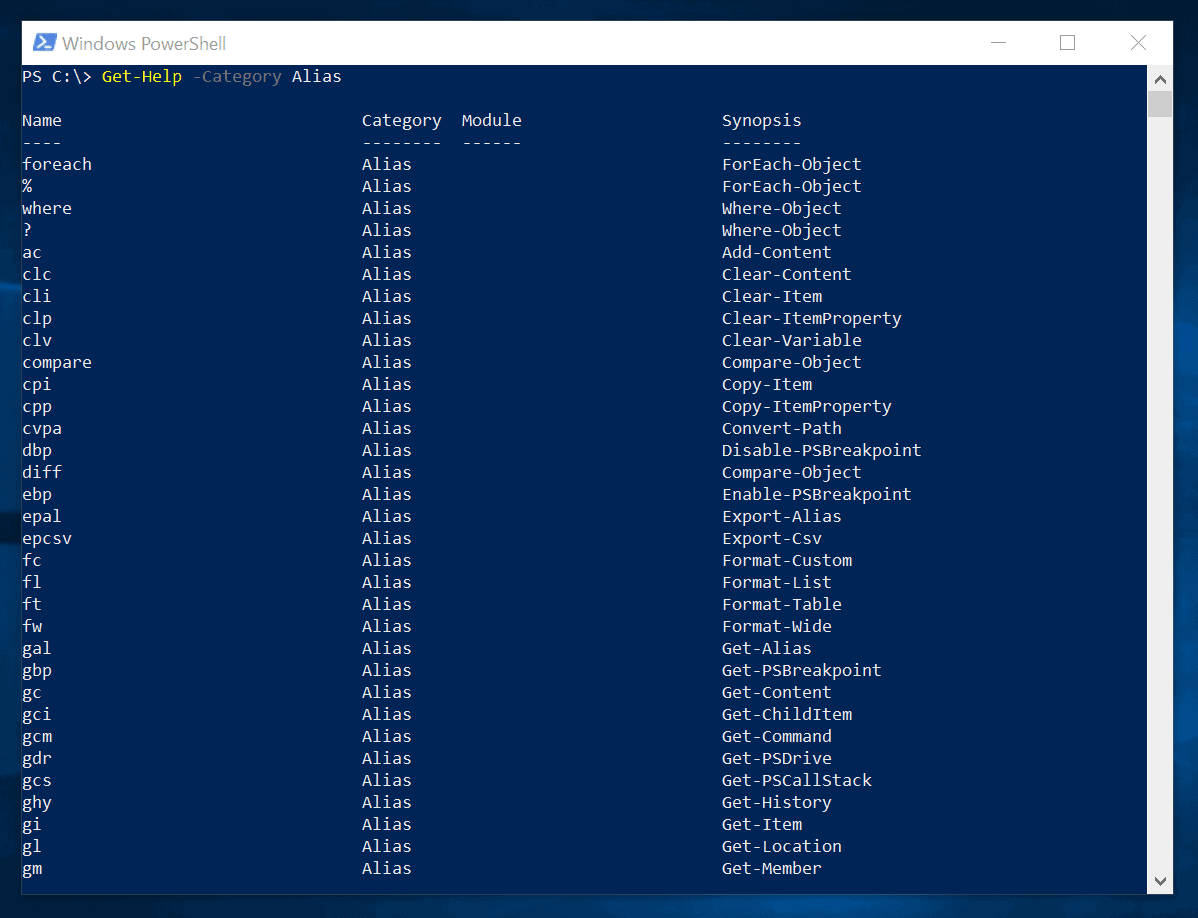Click the diff alias name

click(42, 472)
